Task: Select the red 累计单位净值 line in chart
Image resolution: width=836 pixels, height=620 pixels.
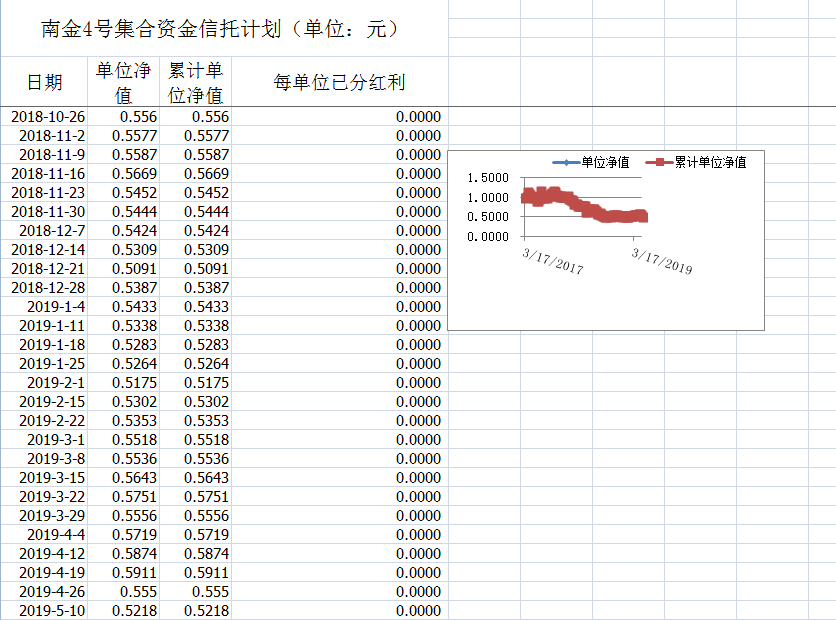Action: pyautogui.click(x=584, y=205)
